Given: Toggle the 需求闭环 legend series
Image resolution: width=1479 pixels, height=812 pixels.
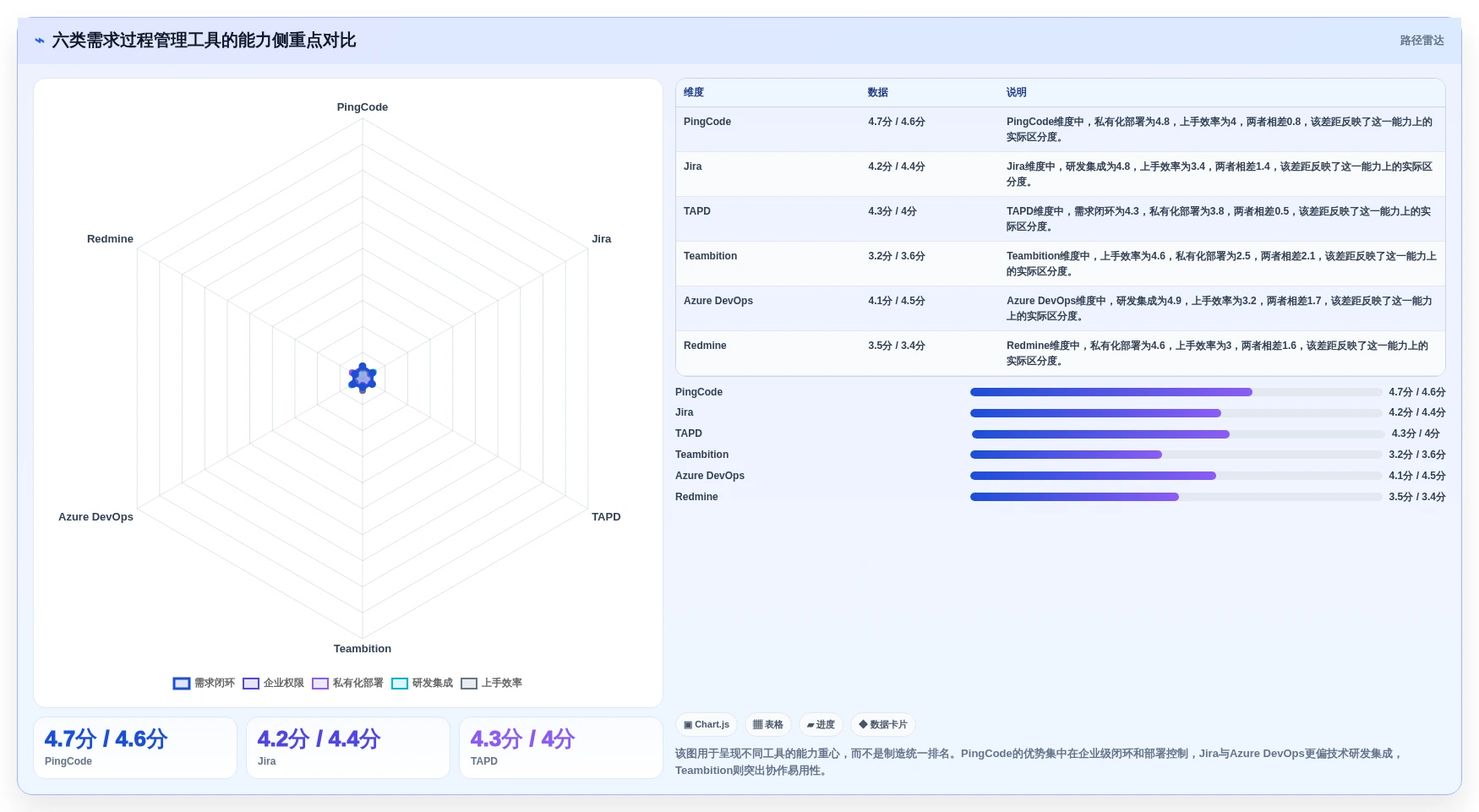Looking at the screenshot, I should click(x=204, y=683).
